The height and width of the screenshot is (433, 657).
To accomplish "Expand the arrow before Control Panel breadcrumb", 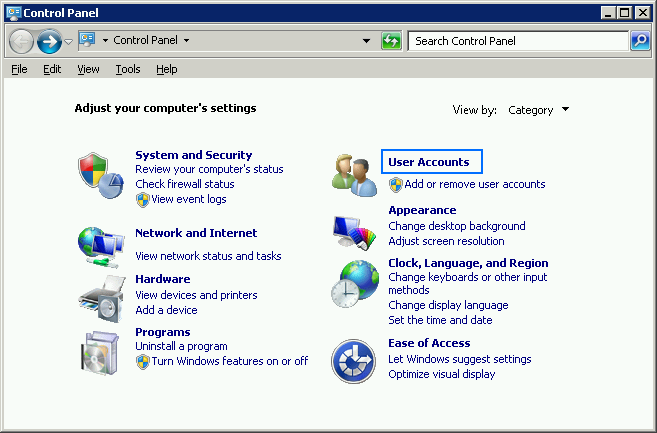I will pyautogui.click(x=105, y=41).
